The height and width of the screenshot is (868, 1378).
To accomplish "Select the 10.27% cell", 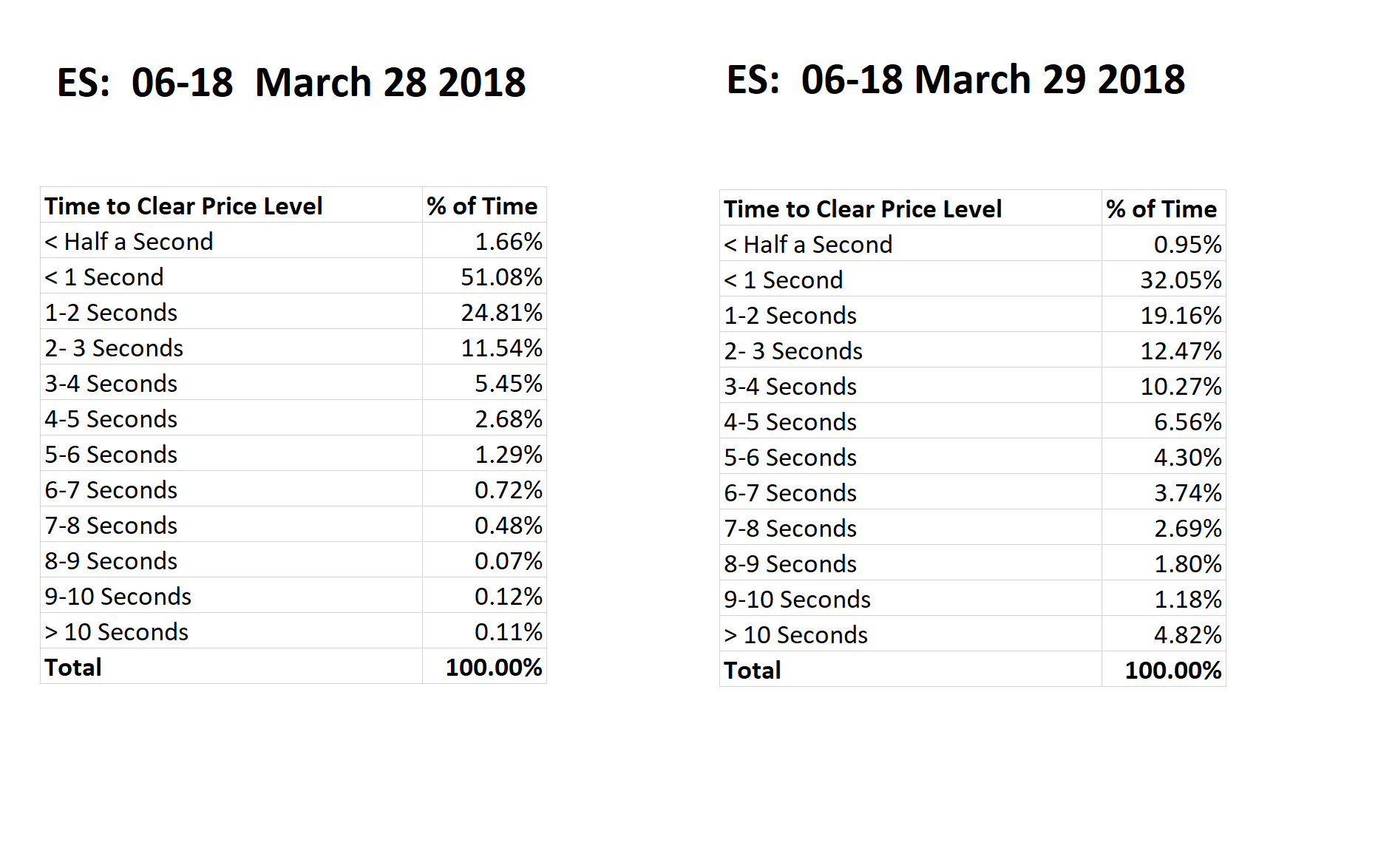I will click(x=1164, y=386).
